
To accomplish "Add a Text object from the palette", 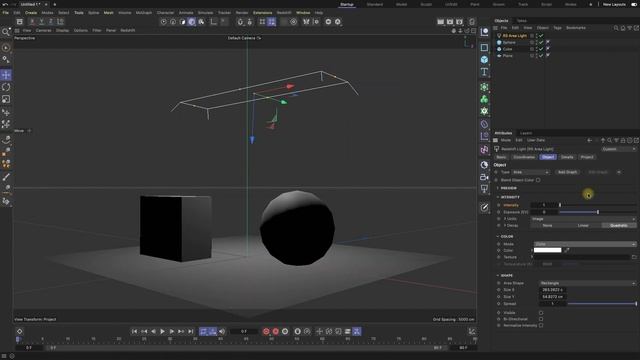I will point(484,72).
